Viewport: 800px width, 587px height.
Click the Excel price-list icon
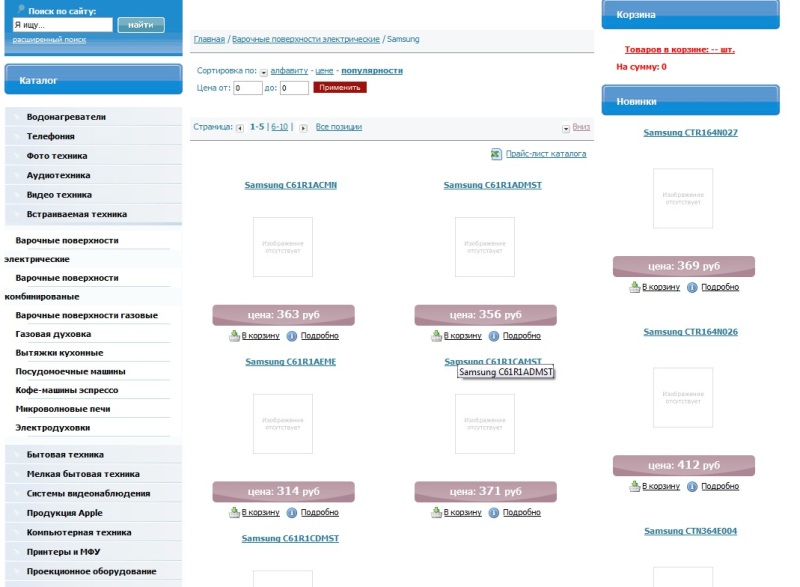point(496,154)
